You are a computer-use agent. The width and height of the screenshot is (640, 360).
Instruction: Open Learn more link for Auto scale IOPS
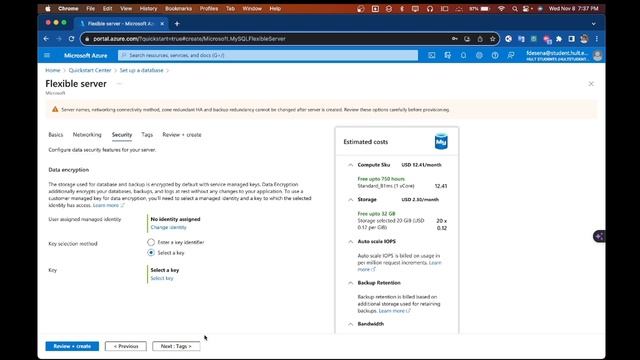400,266
